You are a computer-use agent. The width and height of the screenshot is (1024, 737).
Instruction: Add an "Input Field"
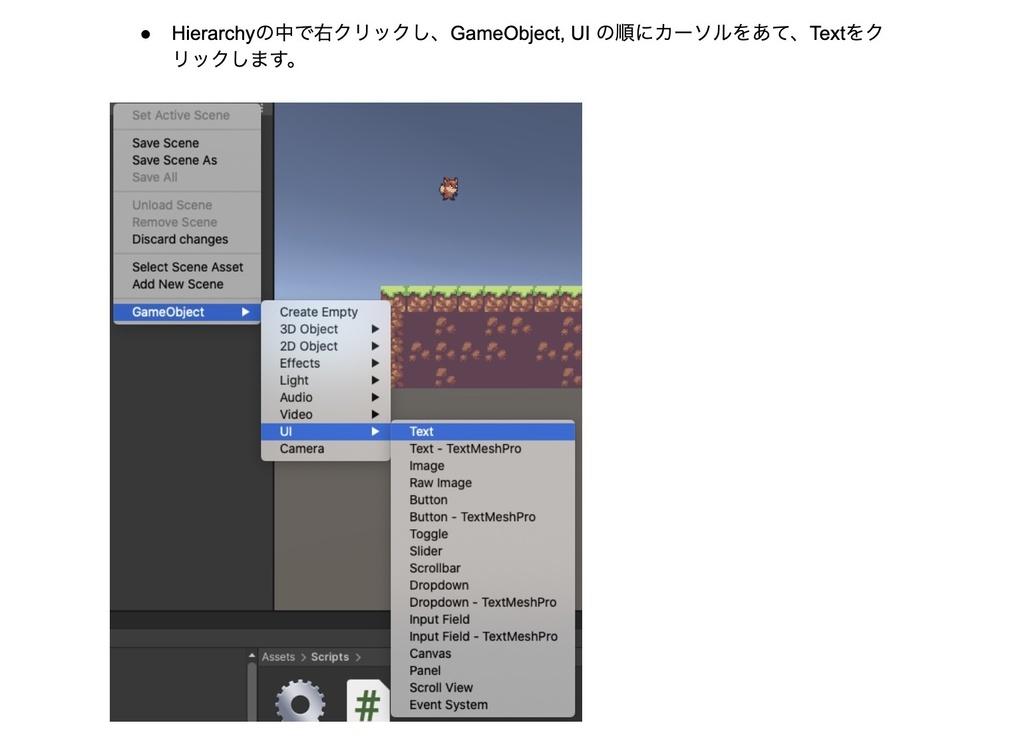point(438,619)
